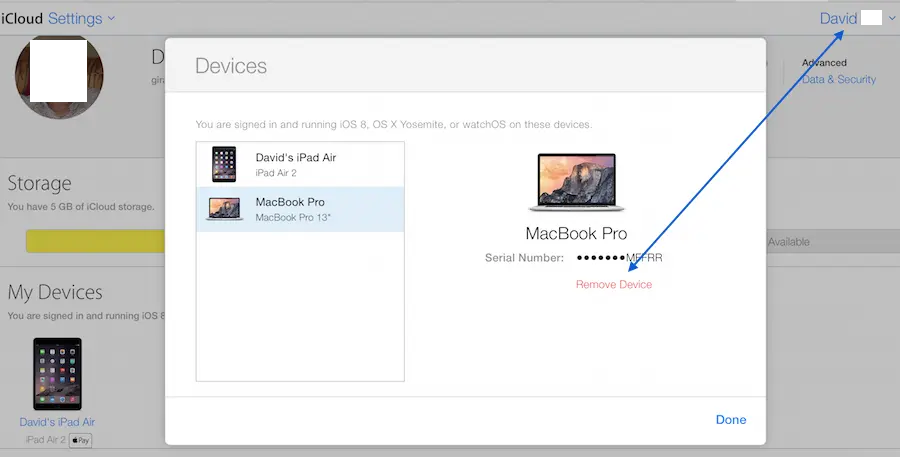Click the My Devices heading
Screen dimensions: 900x457
tap(55, 292)
